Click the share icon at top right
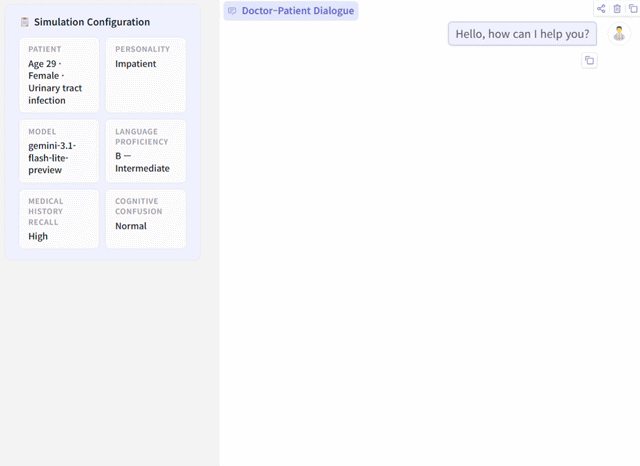Screen dimensions: 640x466 [601, 9]
